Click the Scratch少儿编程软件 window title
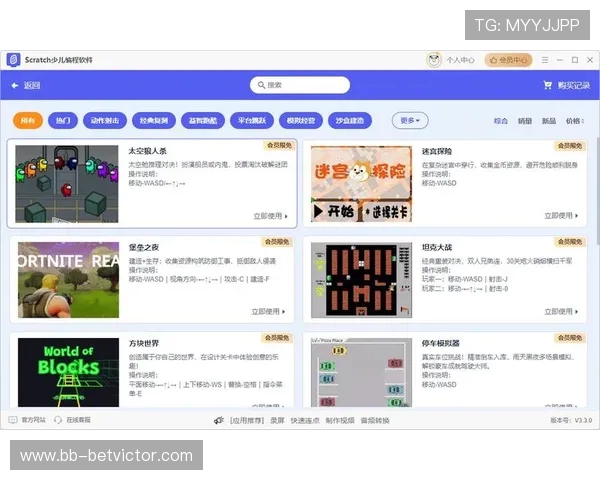This screenshot has width=600, height=480. [x=59, y=60]
